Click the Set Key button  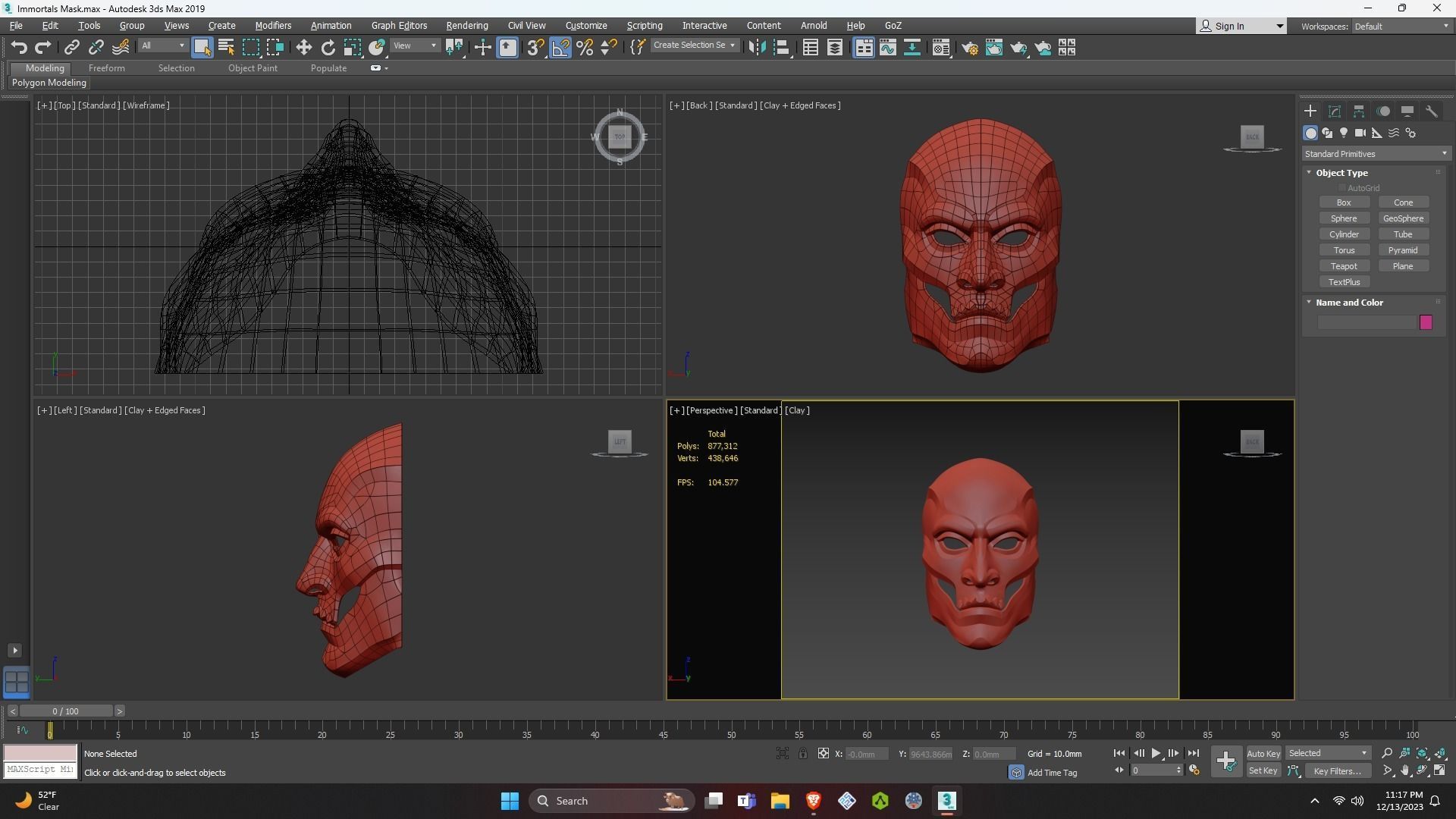click(1263, 771)
